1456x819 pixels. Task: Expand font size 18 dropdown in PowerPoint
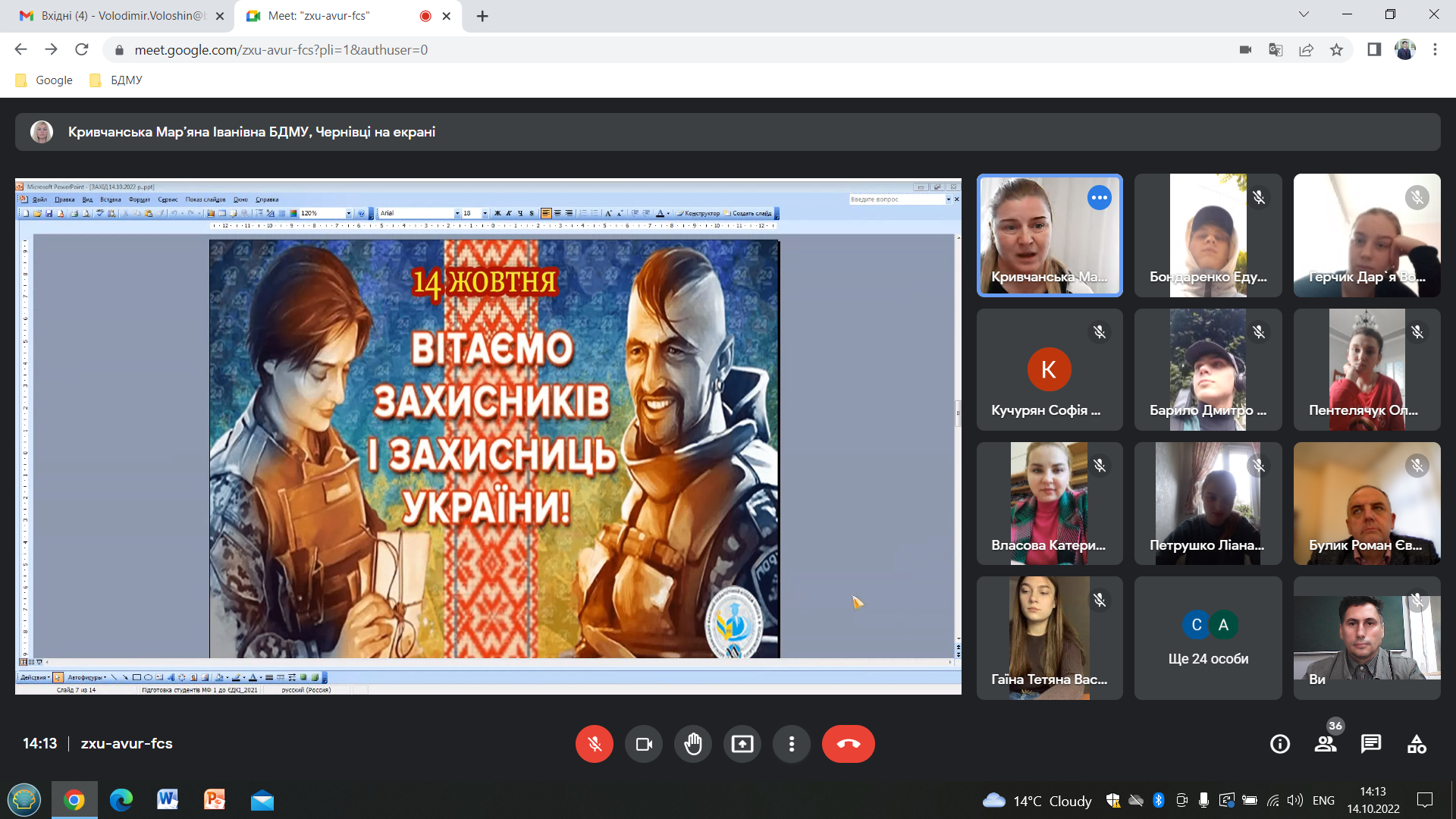pyautogui.click(x=485, y=214)
